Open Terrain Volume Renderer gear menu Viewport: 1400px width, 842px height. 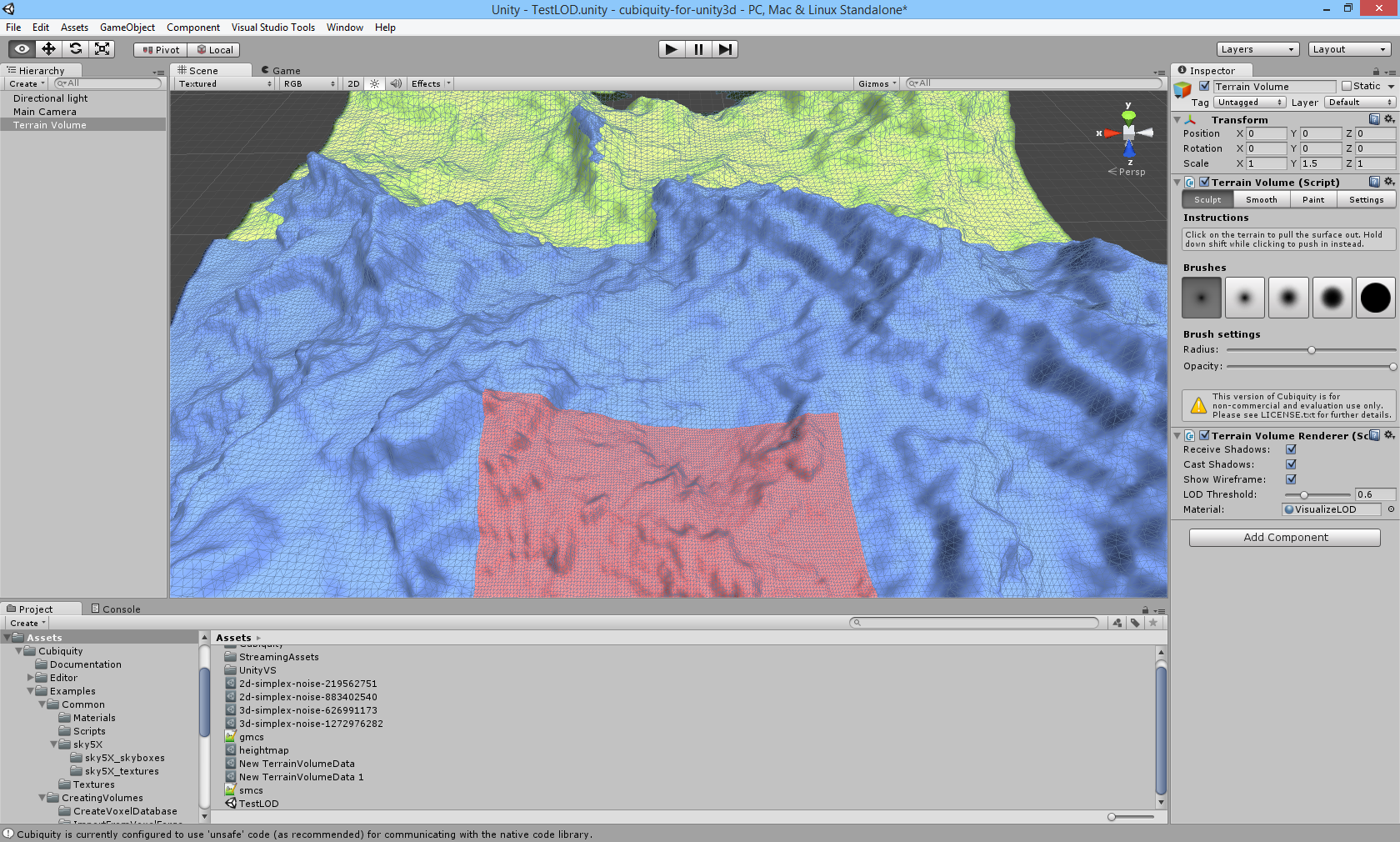pyautogui.click(x=1389, y=435)
